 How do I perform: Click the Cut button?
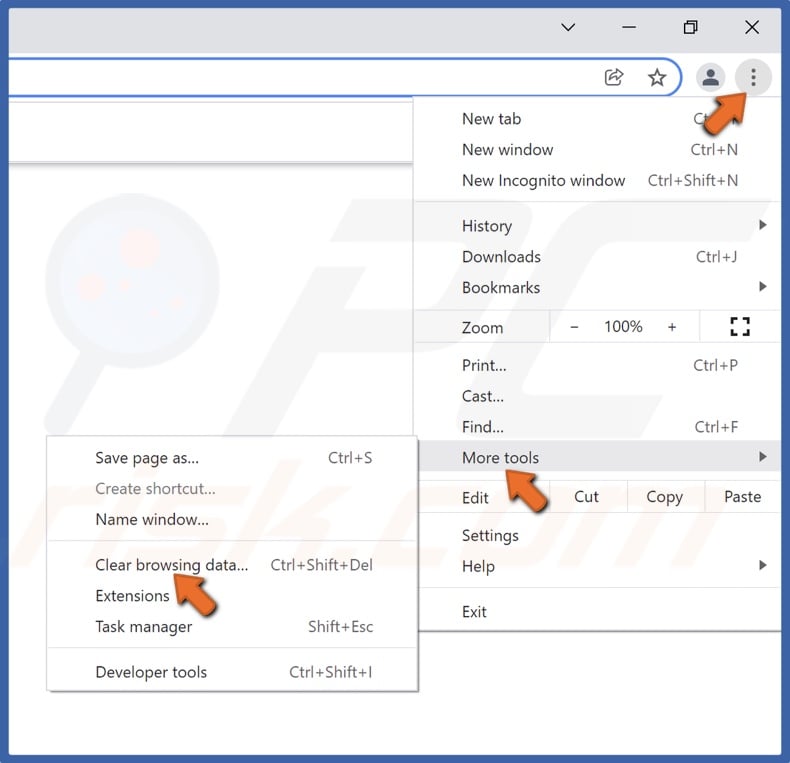point(587,497)
